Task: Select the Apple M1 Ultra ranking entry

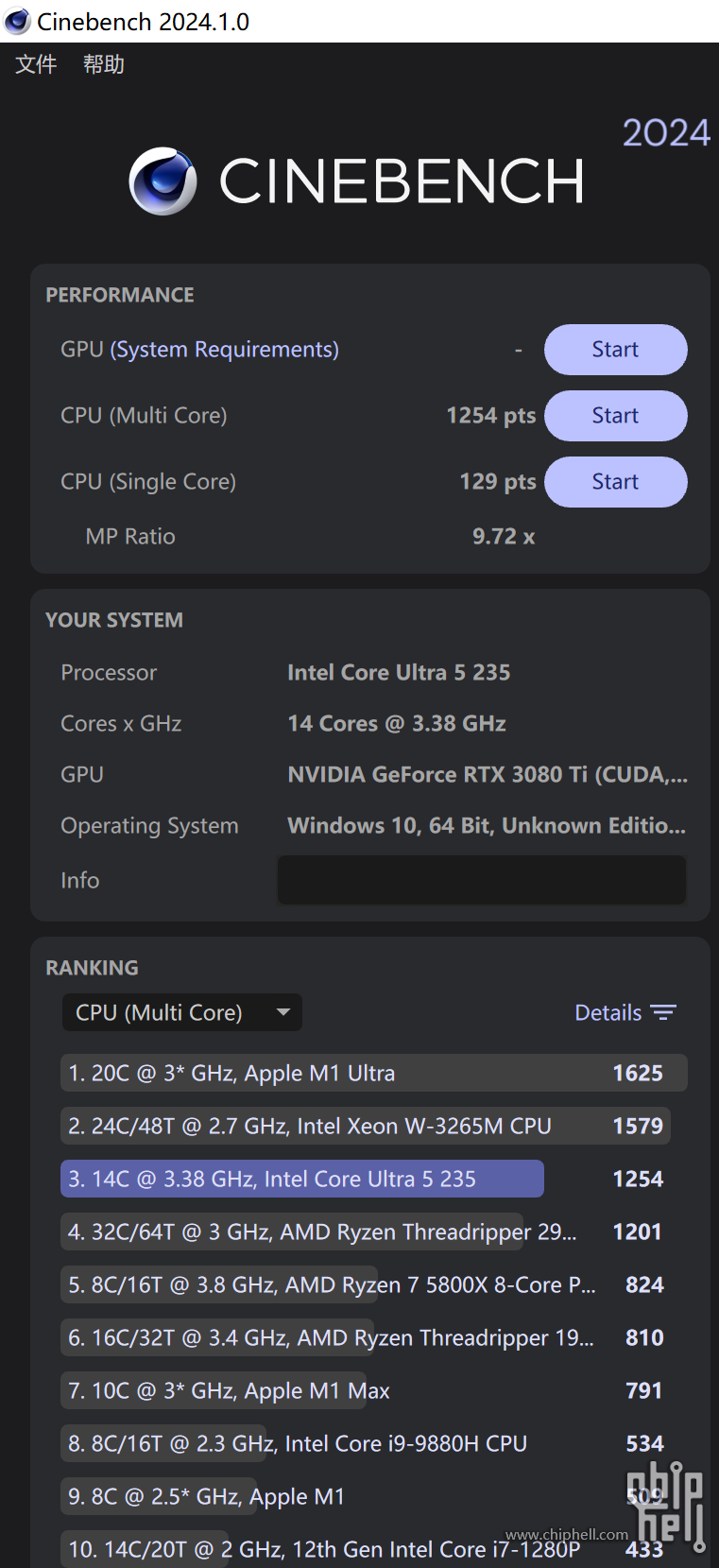Action: click(x=373, y=1073)
